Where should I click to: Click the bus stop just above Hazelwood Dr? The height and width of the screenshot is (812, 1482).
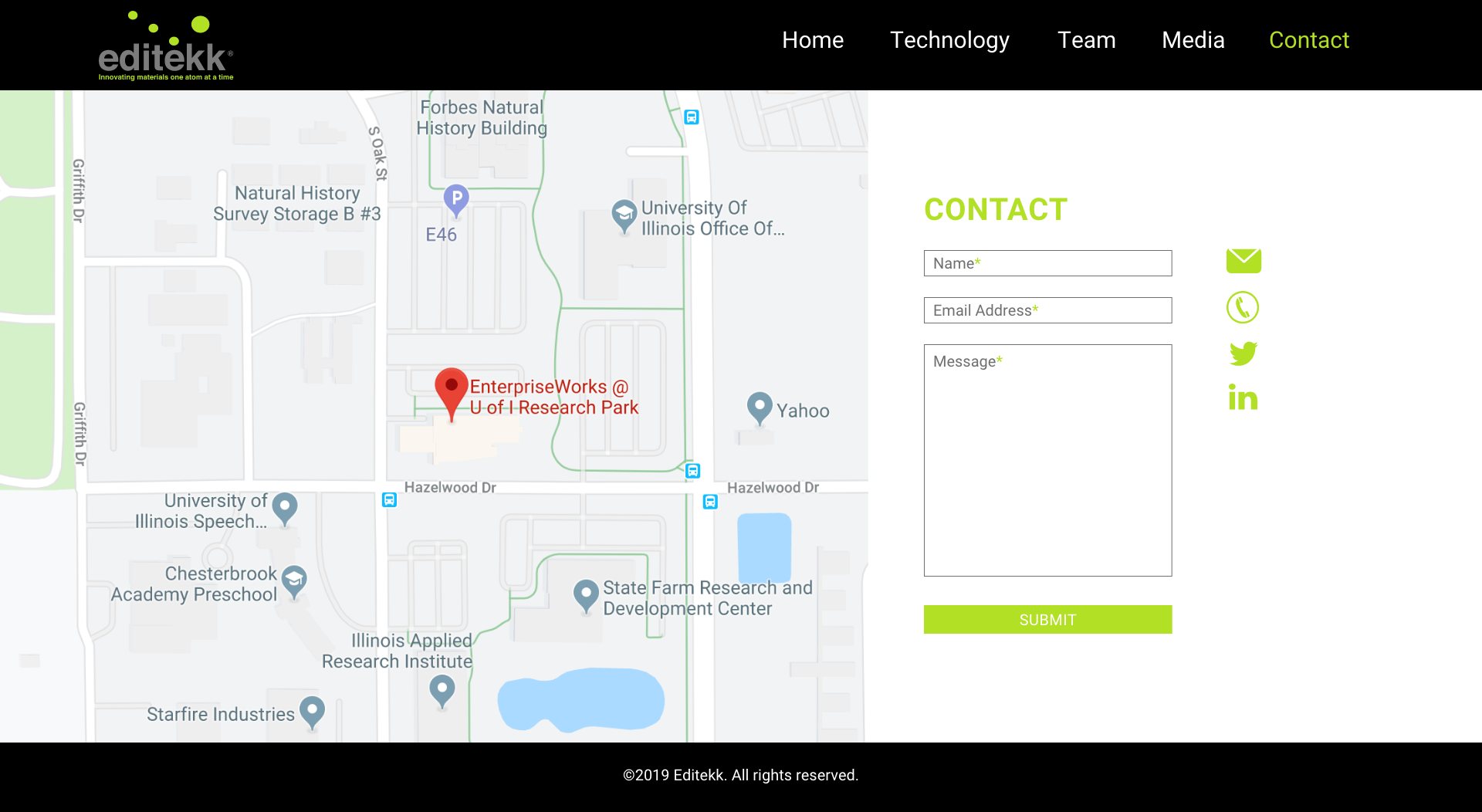[x=693, y=471]
